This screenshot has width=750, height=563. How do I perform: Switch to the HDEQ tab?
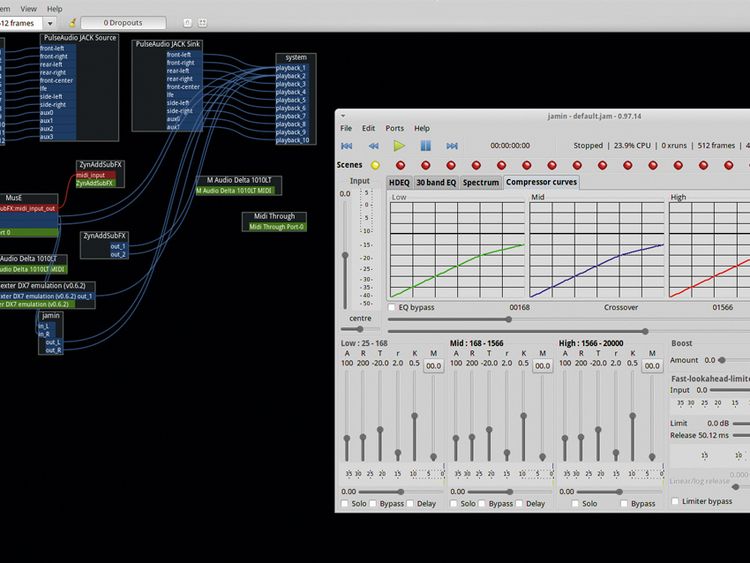click(399, 182)
